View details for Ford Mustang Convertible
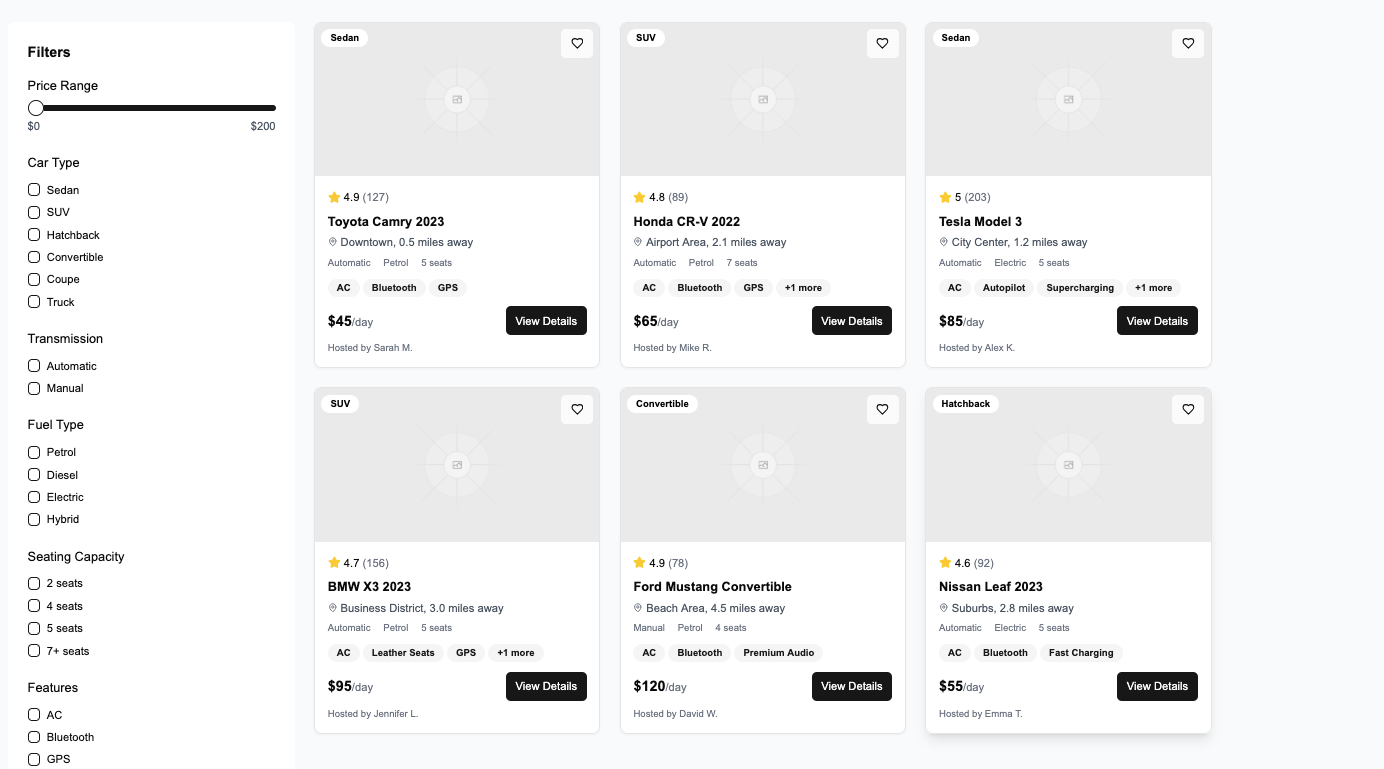Viewport: 1384px width, 769px height. click(x=852, y=686)
